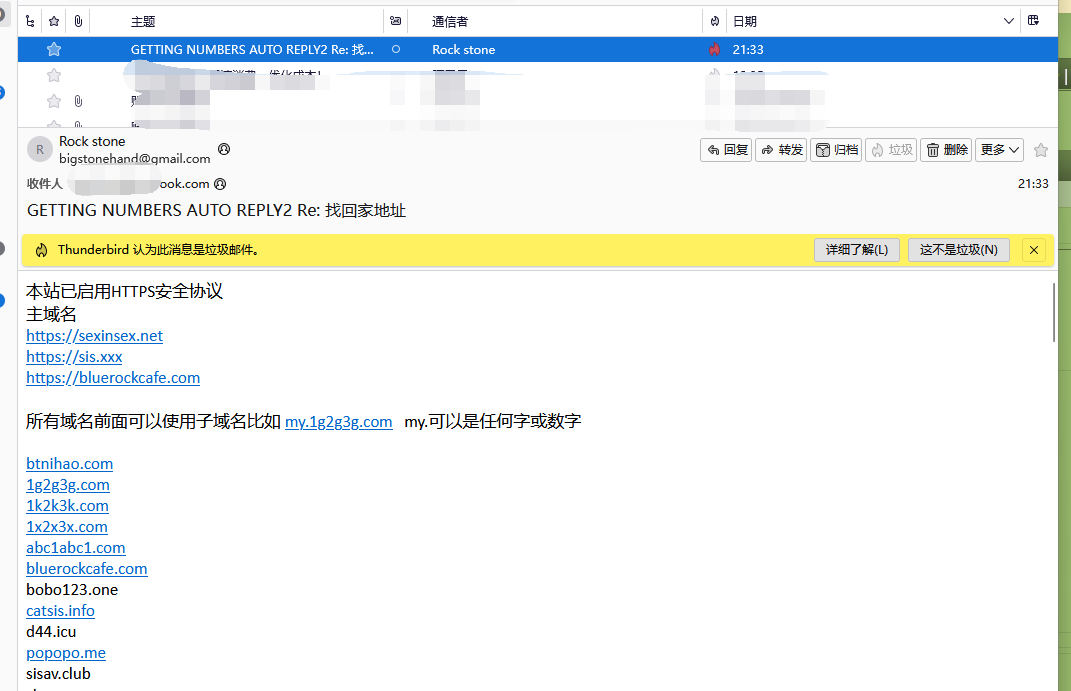Open the popopo.me link
Viewport: 1071px width, 691px height.
(x=66, y=653)
